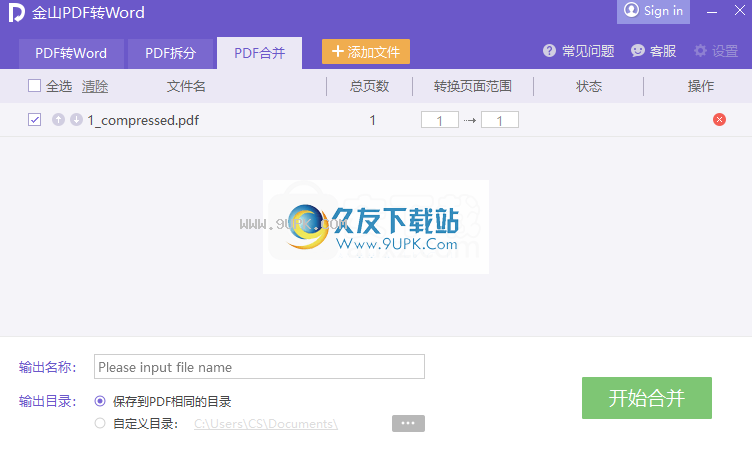Click the output file name input field
Screen dimensions: 752x454
coord(259,367)
